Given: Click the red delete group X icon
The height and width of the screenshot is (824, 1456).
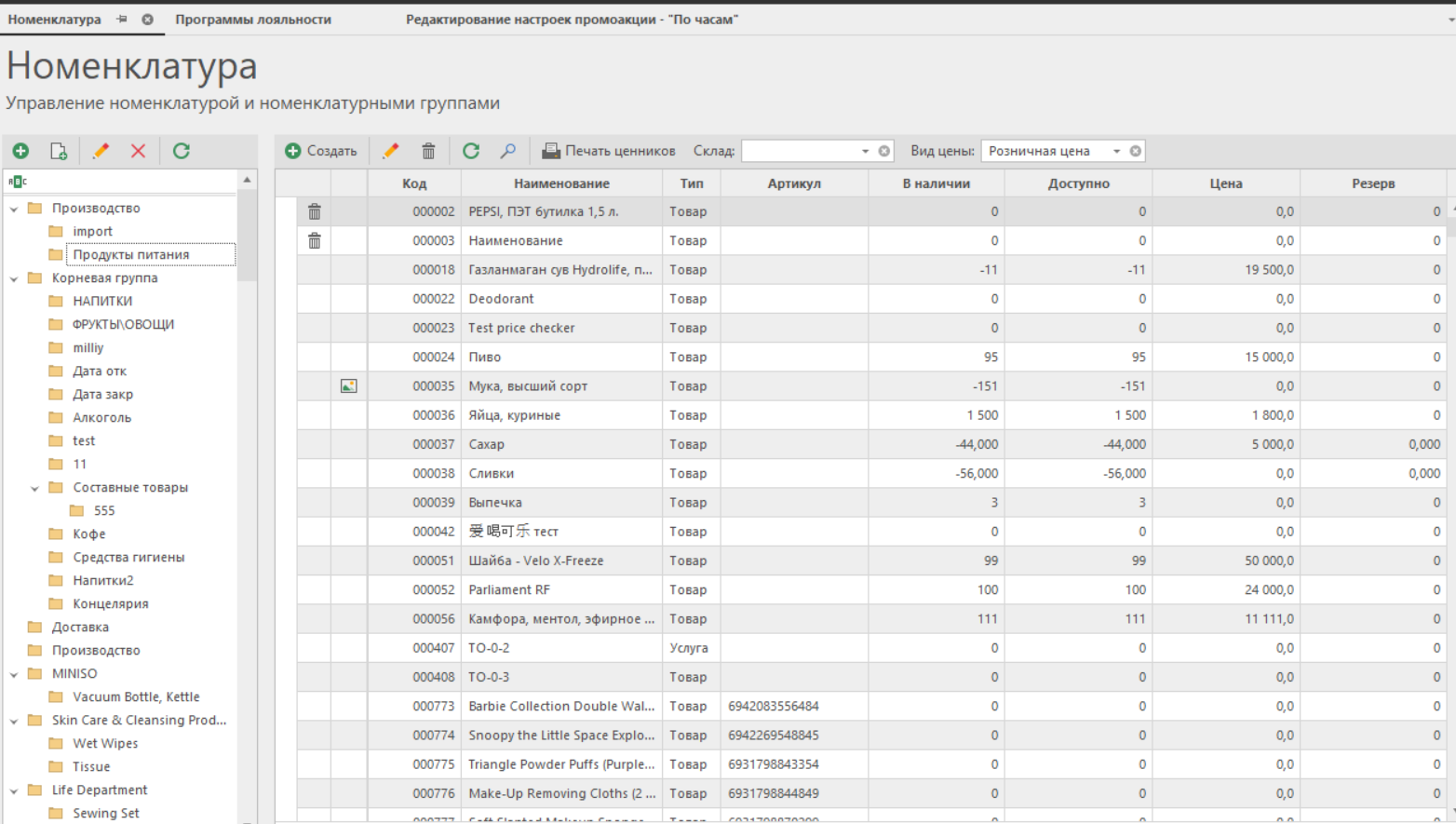Looking at the screenshot, I should coord(138,151).
